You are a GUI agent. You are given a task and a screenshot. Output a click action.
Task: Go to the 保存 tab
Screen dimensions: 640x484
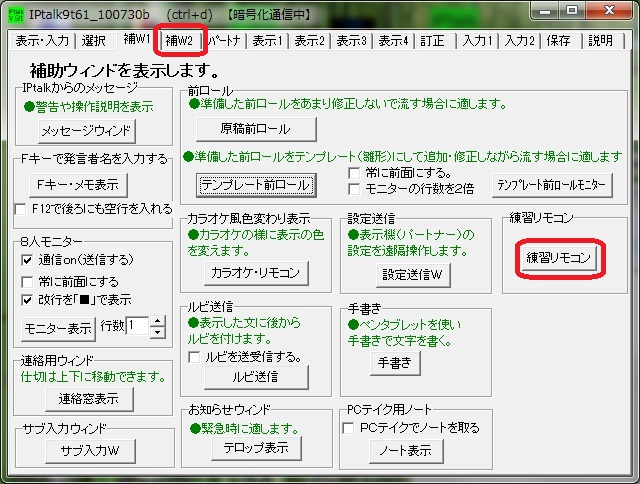(559, 41)
